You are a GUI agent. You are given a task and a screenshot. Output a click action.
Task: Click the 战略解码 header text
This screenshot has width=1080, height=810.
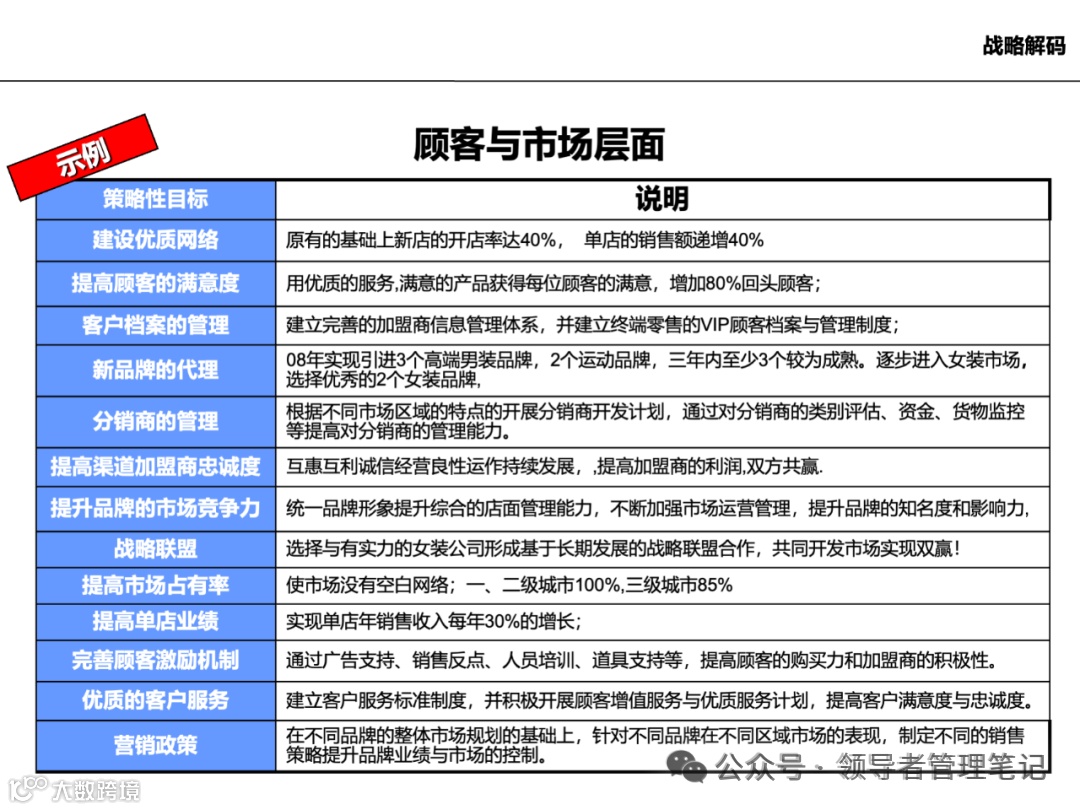(x=1024, y=45)
